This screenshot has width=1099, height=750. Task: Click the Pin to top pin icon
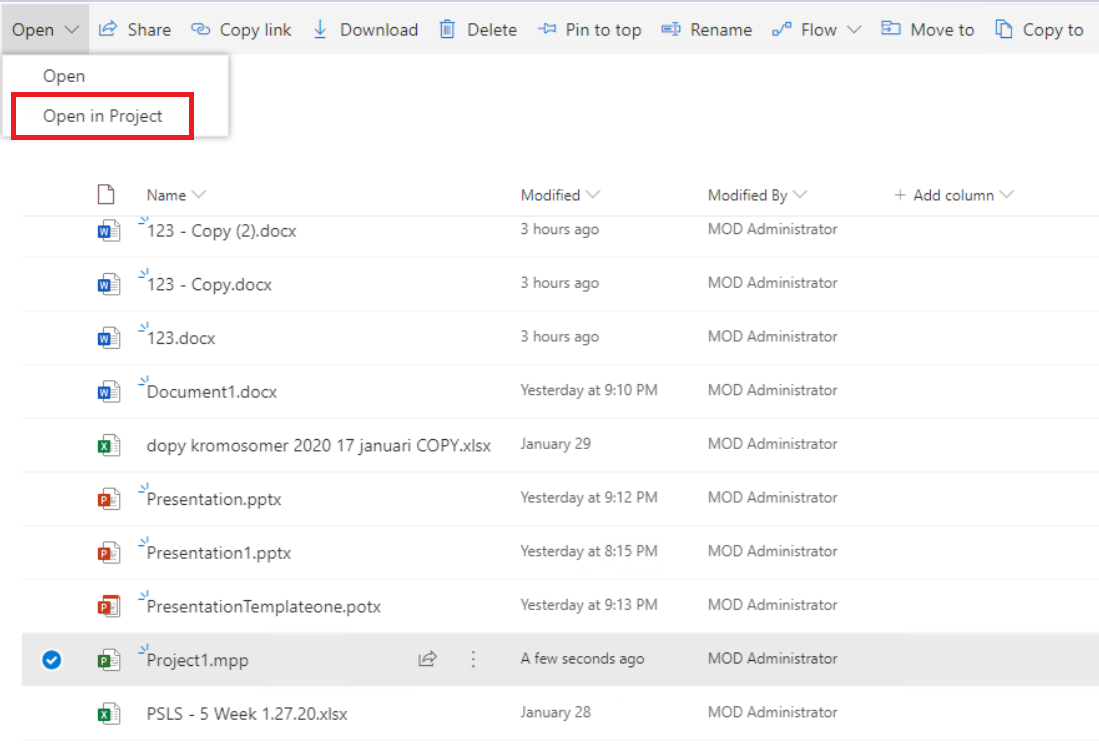(547, 29)
